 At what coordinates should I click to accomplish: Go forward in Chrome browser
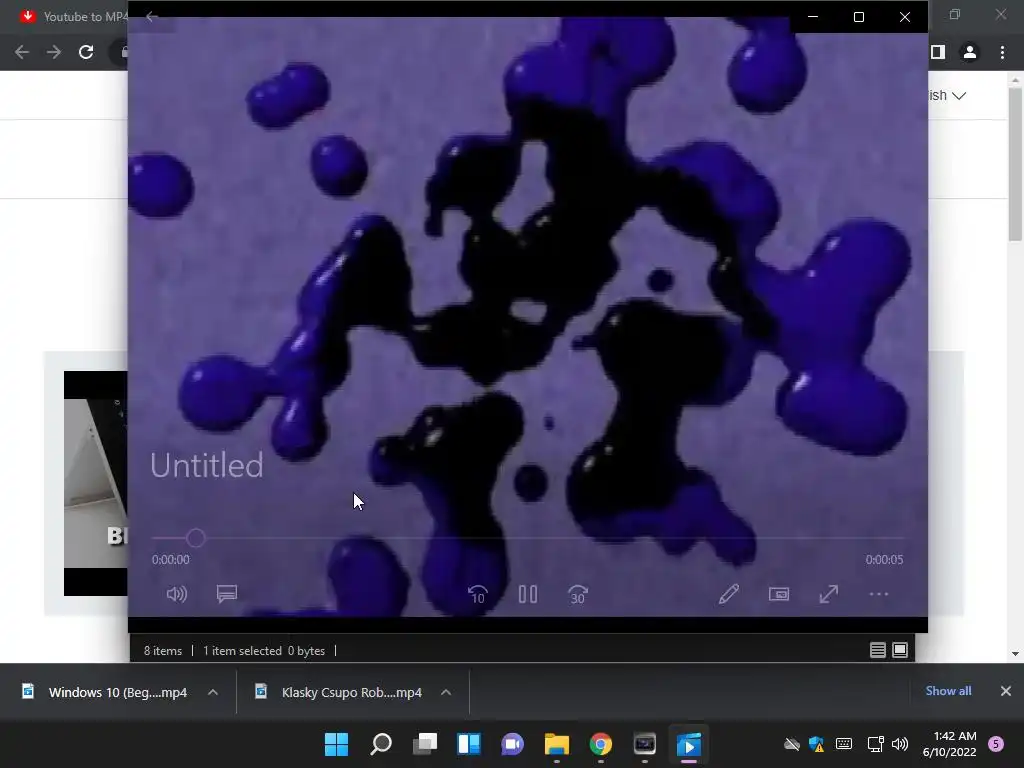[54, 52]
